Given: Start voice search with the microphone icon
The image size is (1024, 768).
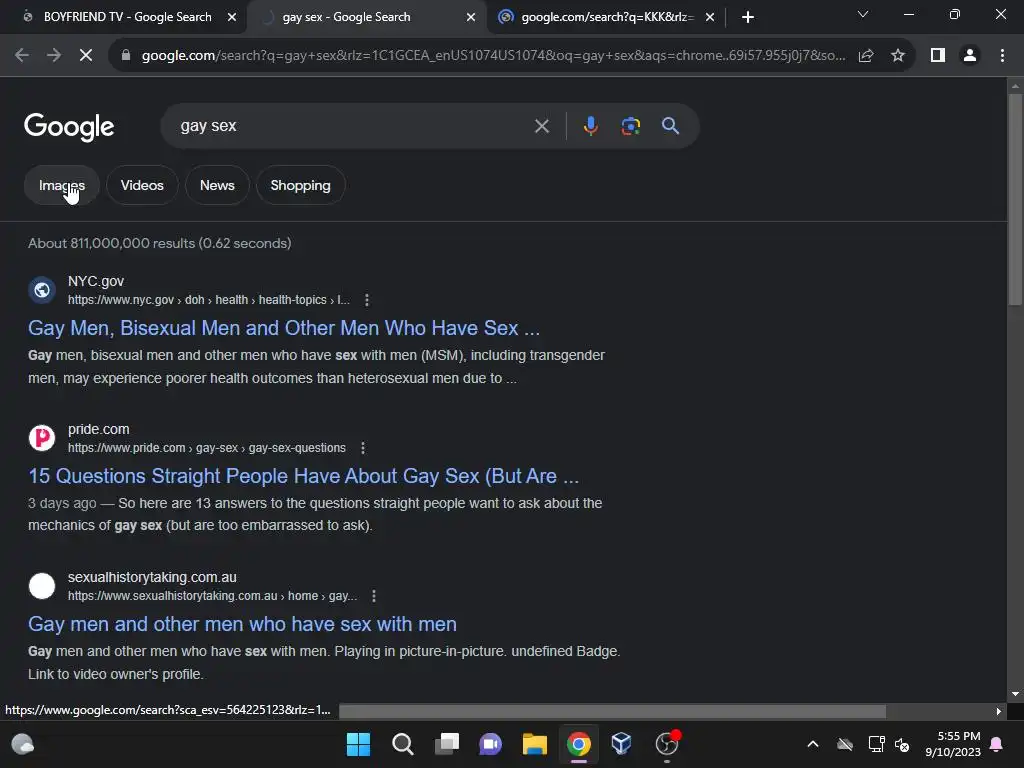Looking at the screenshot, I should (590, 126).
